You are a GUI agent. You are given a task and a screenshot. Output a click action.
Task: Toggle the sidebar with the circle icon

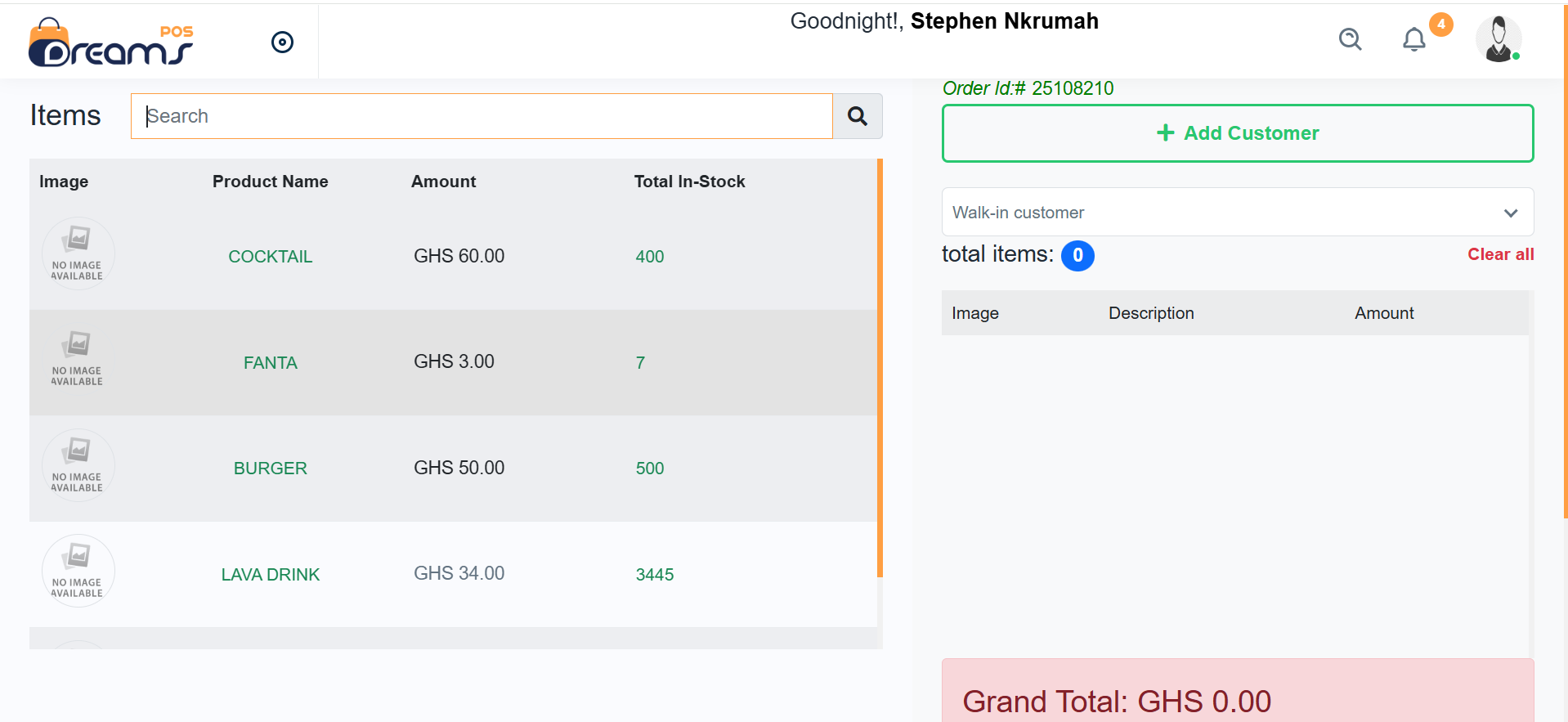click(x=282, y=43)
